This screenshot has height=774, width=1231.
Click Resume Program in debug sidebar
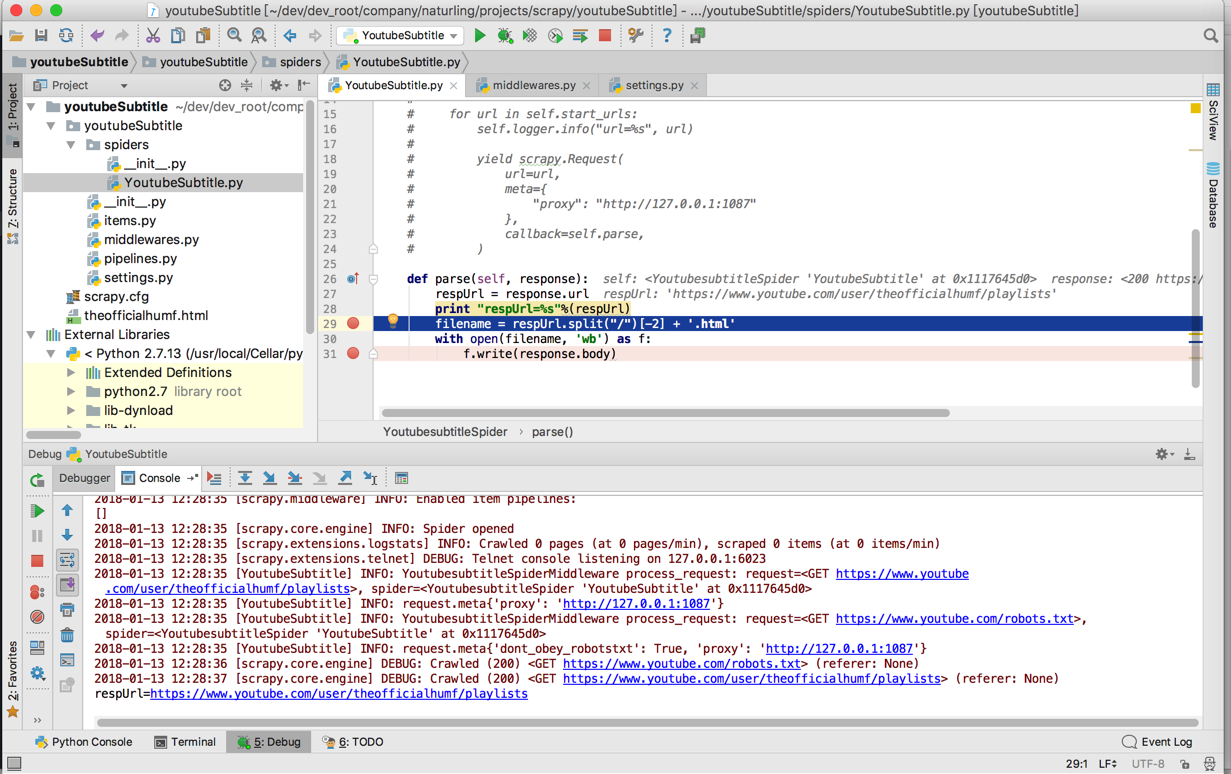tap(37, 510)
